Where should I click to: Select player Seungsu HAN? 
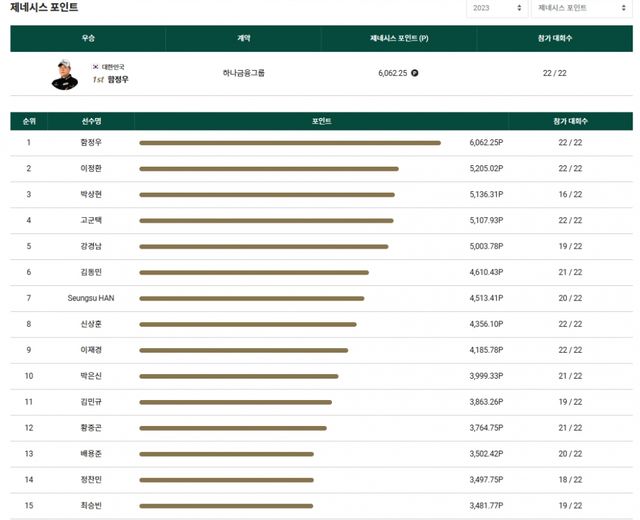point(91,298)
